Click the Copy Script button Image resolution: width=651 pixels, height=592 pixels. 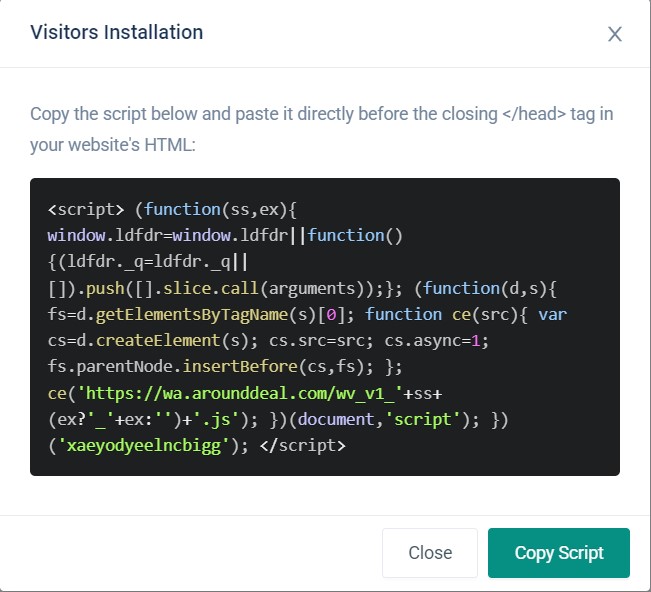click(559, 553)
